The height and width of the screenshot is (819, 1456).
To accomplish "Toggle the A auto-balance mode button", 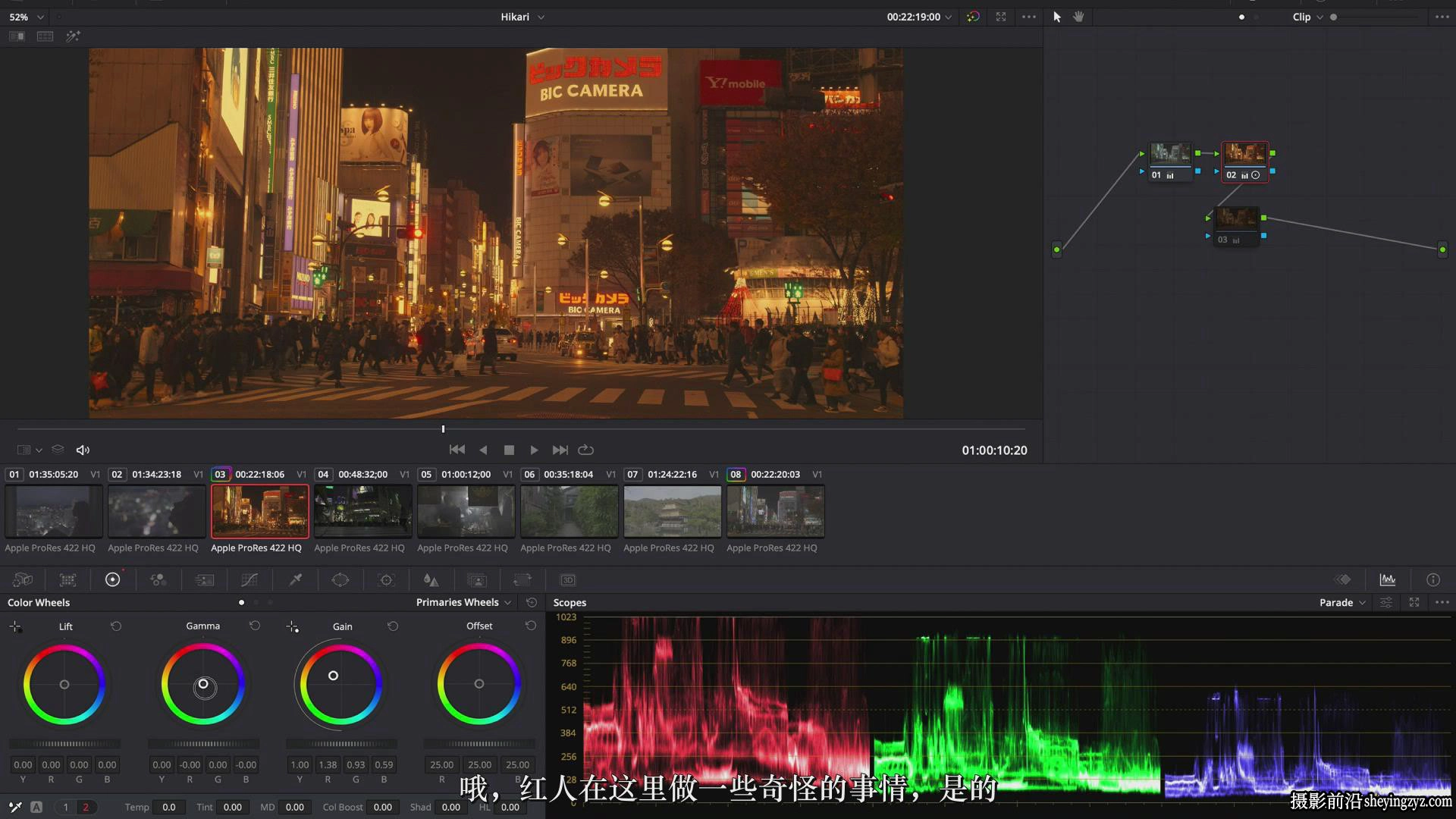I will click(x=36, y=808).
